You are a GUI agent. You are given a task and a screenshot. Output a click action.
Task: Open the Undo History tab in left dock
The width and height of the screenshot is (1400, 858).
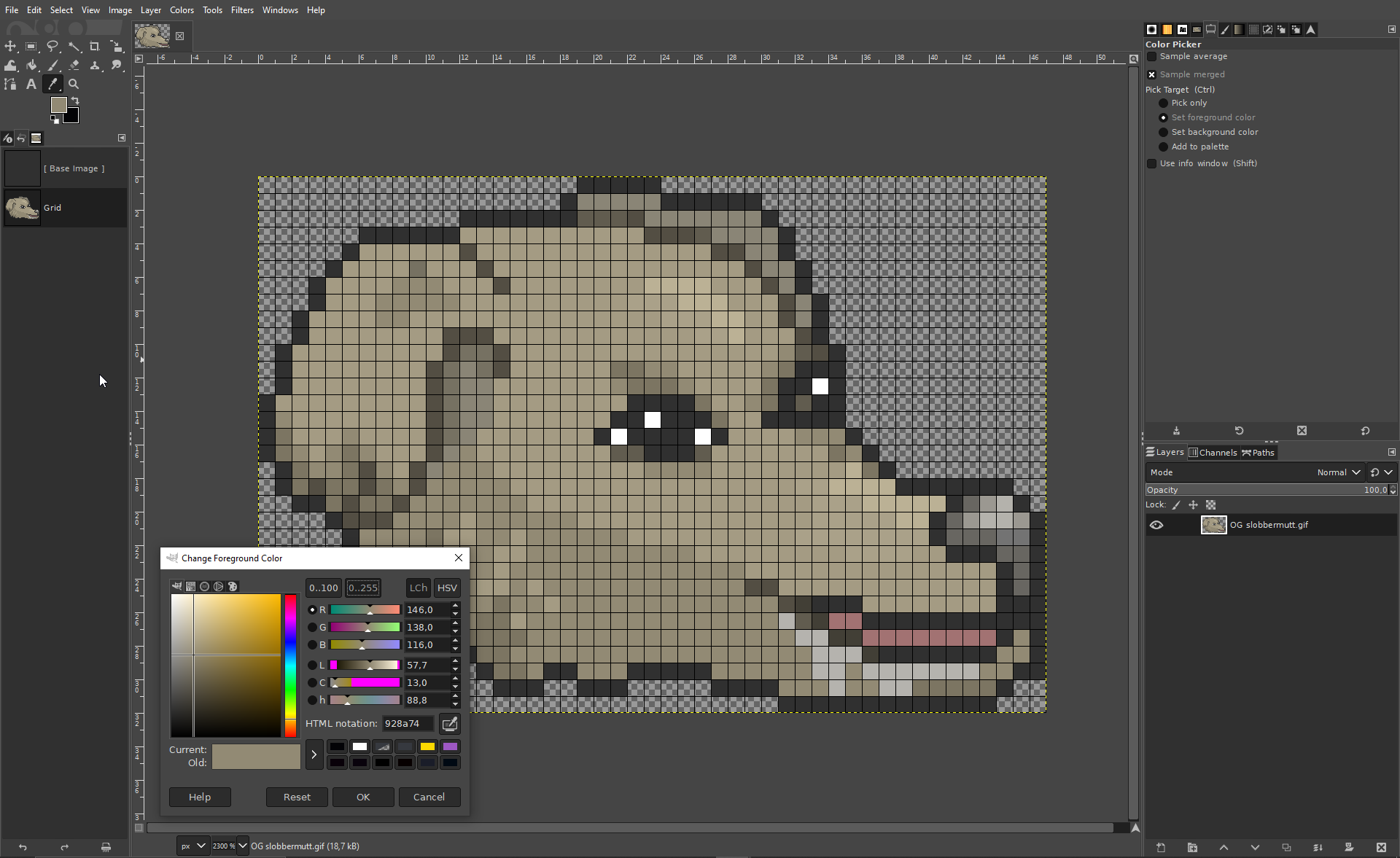(22, 138)
